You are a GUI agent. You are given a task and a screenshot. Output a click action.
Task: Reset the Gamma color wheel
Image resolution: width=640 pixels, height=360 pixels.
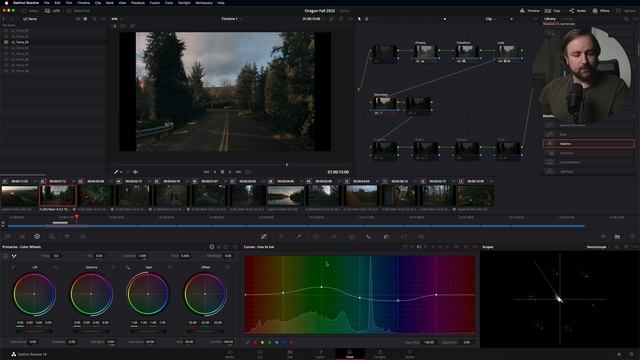click(113, 267)
